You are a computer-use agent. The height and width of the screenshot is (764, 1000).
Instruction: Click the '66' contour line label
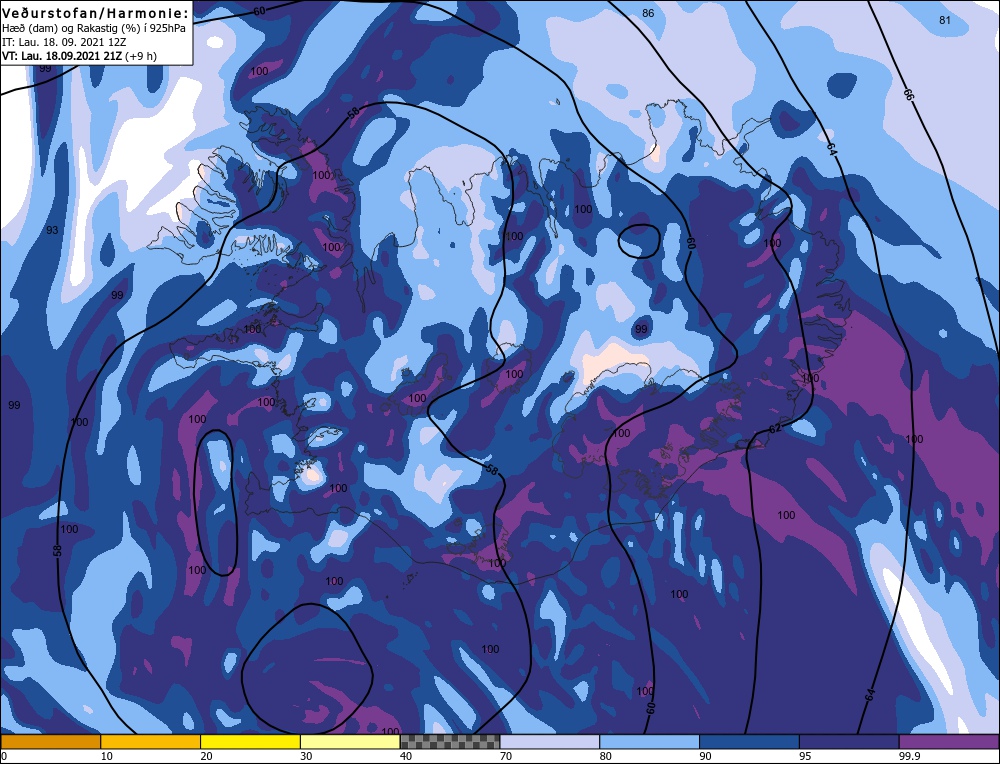[909, 95]
